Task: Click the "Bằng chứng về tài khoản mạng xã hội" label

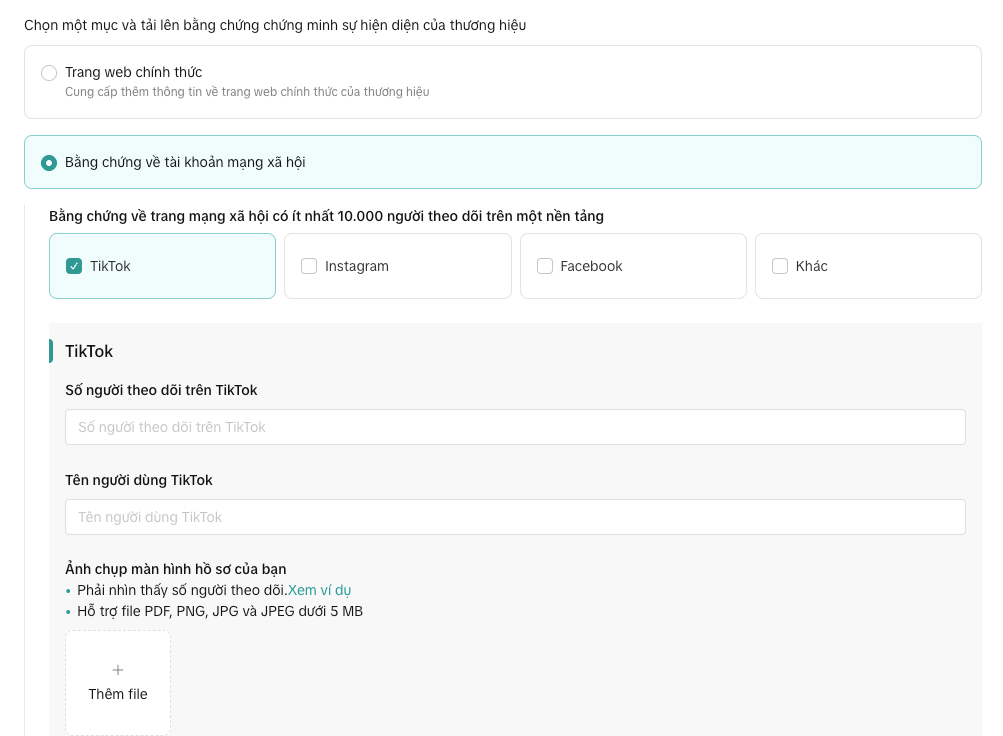Action: [x=185, y=162]
